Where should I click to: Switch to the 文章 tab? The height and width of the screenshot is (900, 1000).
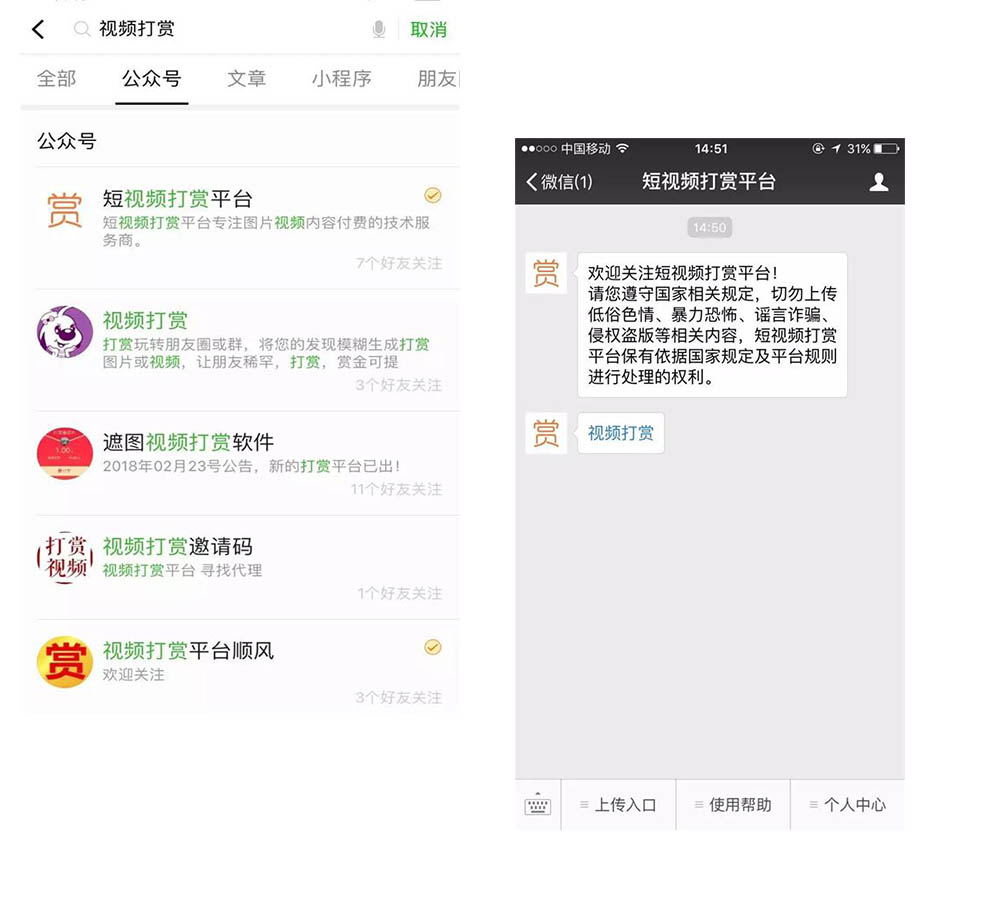point(247,78)
